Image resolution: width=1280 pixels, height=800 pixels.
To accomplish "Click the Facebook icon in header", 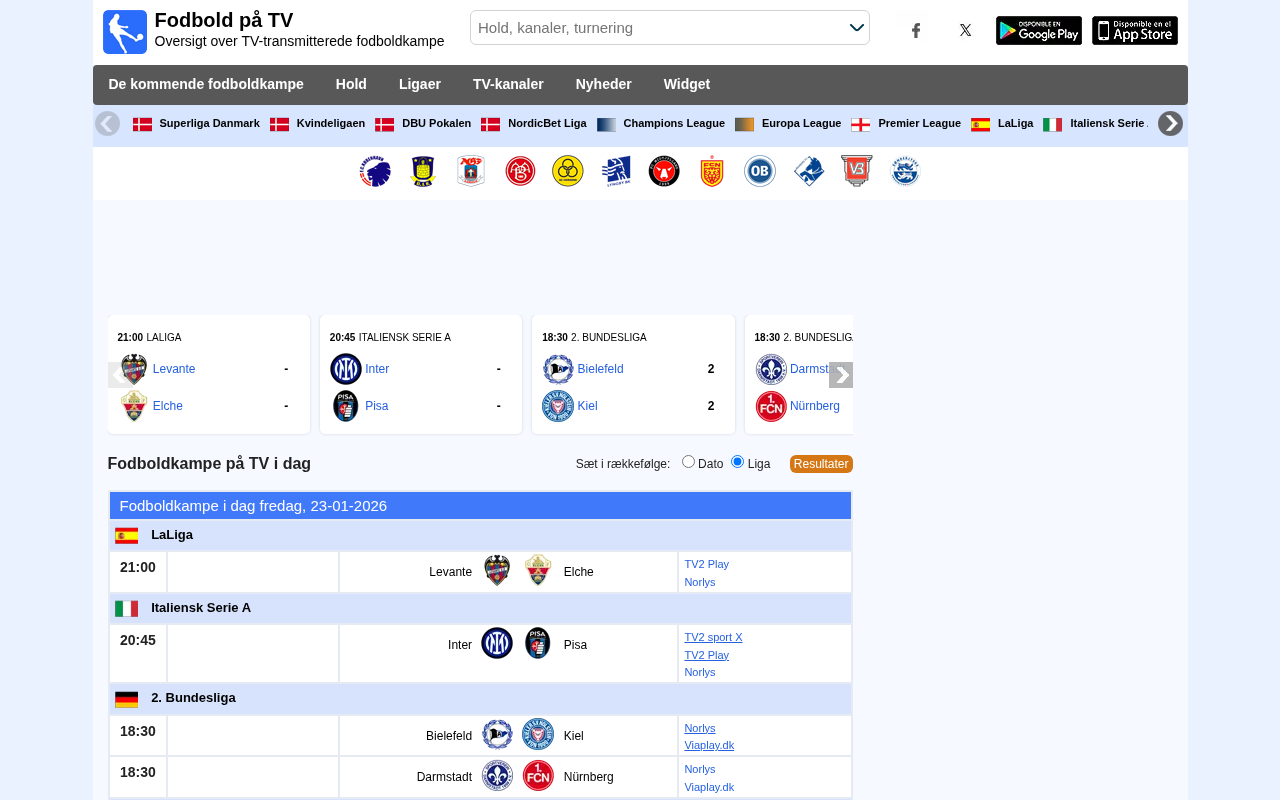I will coord(915,31).
